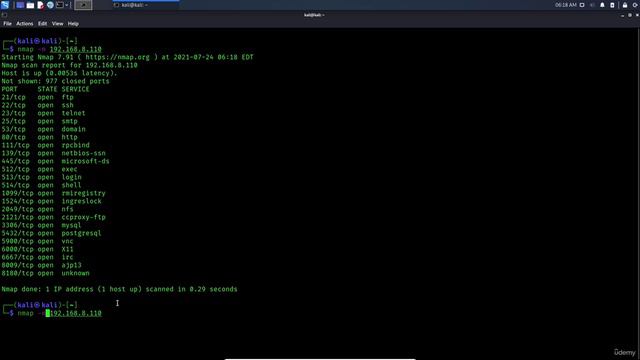Expand the terminal launcher dropdown arrow
Viewport: 640px width, 360px height.
(x=67, y=5)
